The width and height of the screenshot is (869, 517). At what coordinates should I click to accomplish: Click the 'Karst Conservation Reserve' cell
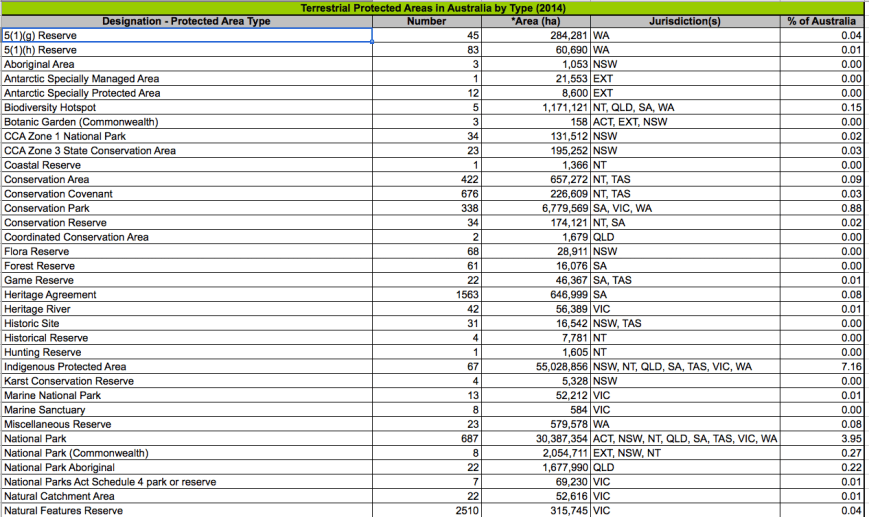186,381
